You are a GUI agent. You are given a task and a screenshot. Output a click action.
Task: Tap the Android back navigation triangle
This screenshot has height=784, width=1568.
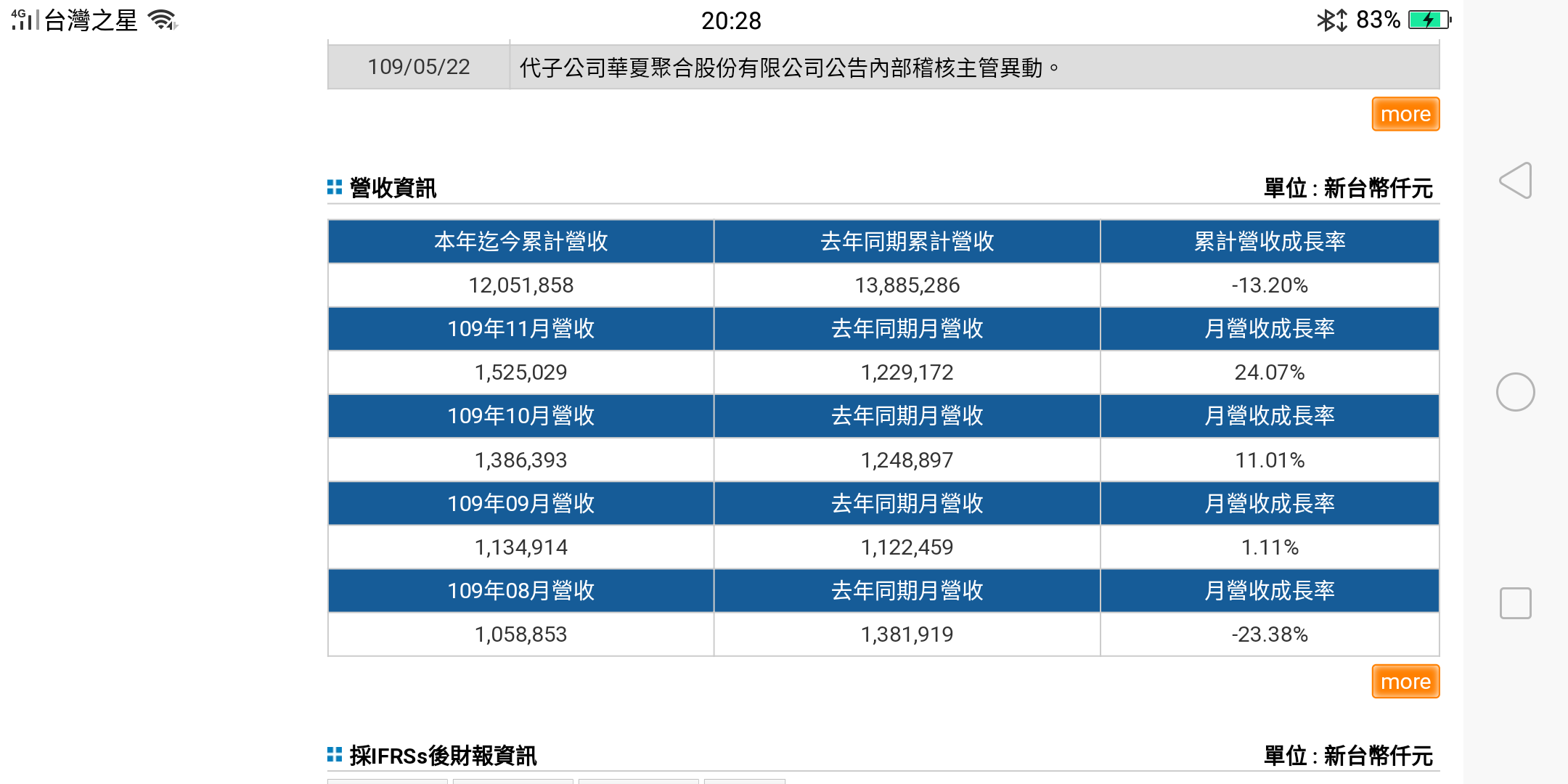pos(1516,180)
